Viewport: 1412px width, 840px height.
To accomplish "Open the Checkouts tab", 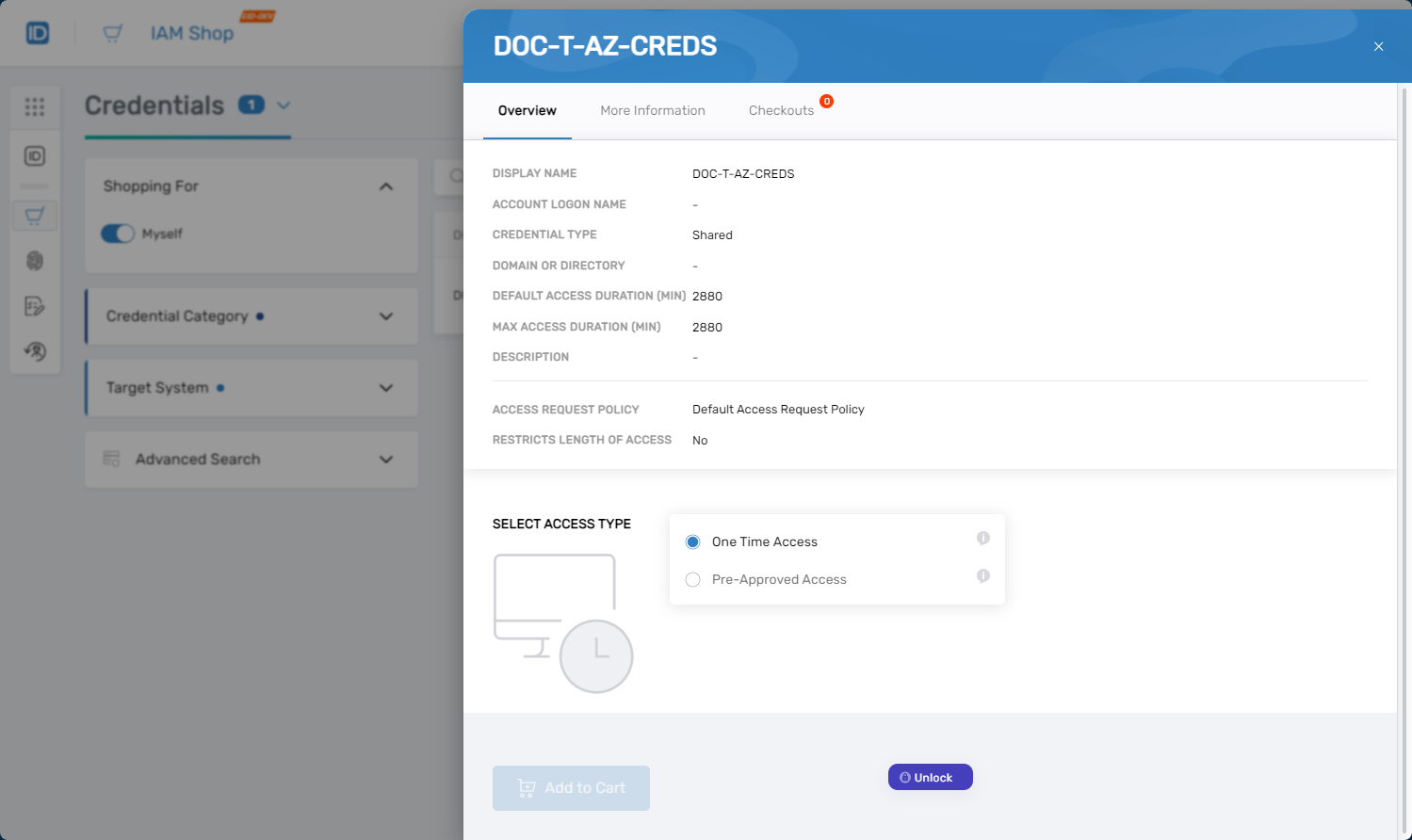I will [x=783, y=110].
